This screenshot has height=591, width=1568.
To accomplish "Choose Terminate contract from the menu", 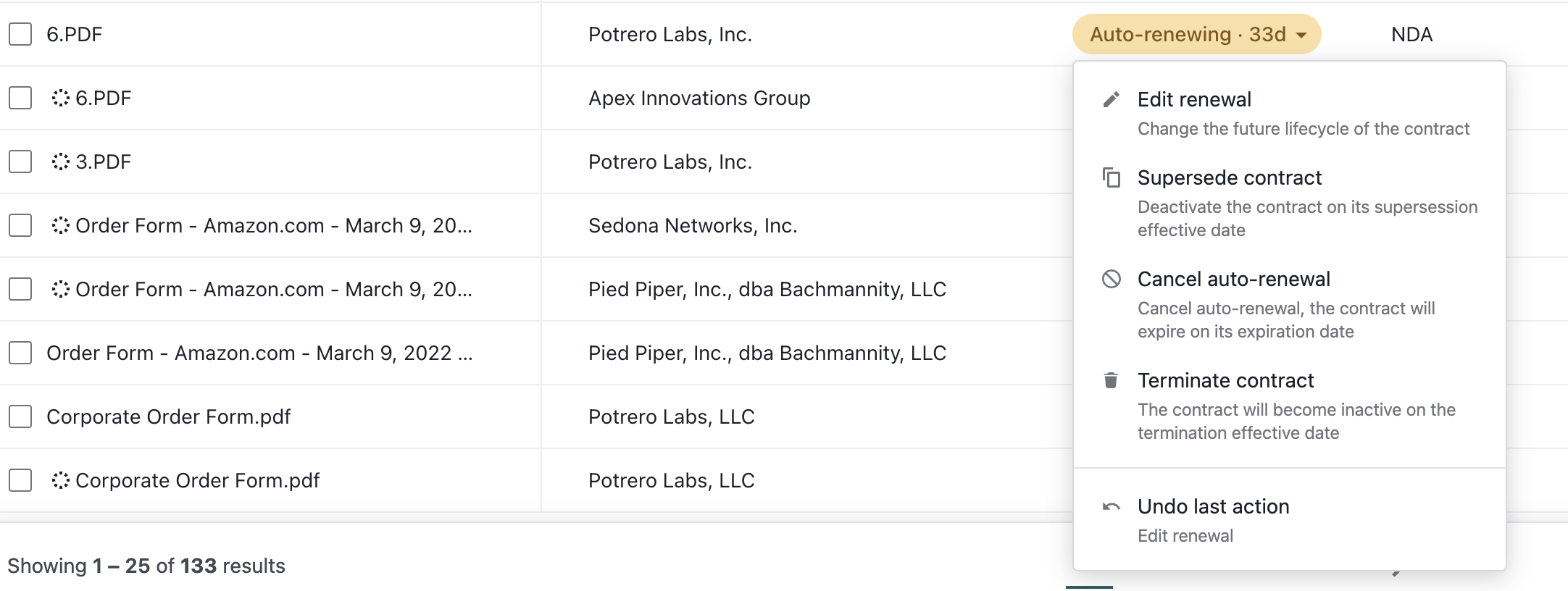I will (x=1290, y=406).
